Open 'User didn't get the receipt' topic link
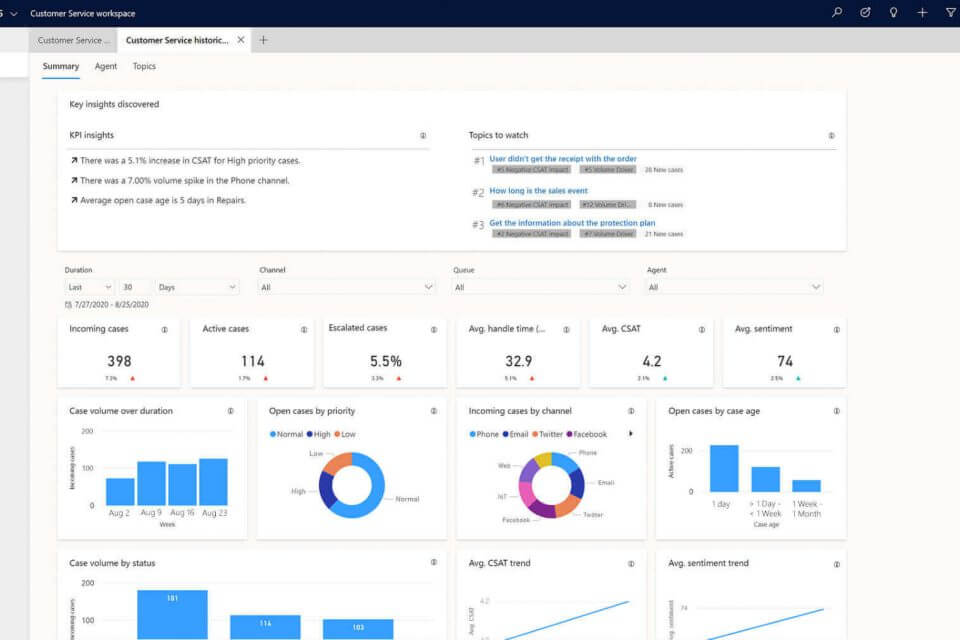 (563, 159)
